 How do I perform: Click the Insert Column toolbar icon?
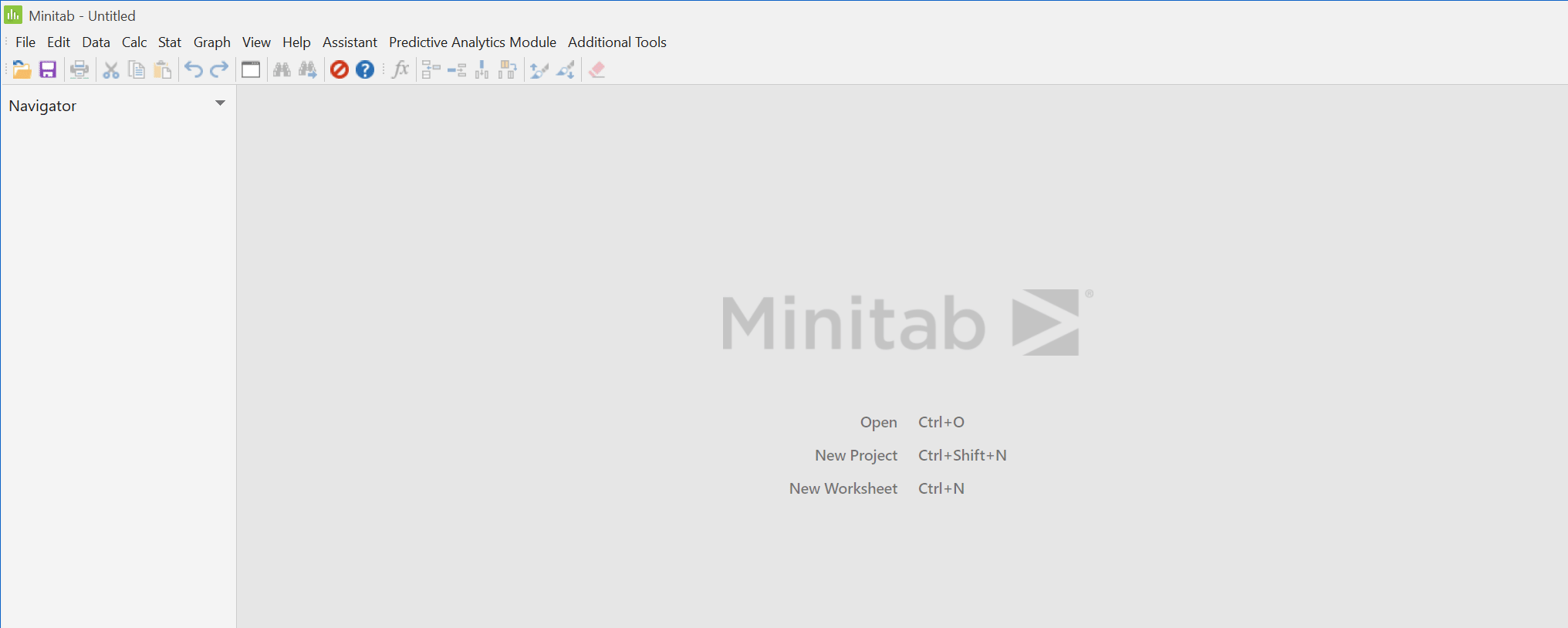point(482,69)
